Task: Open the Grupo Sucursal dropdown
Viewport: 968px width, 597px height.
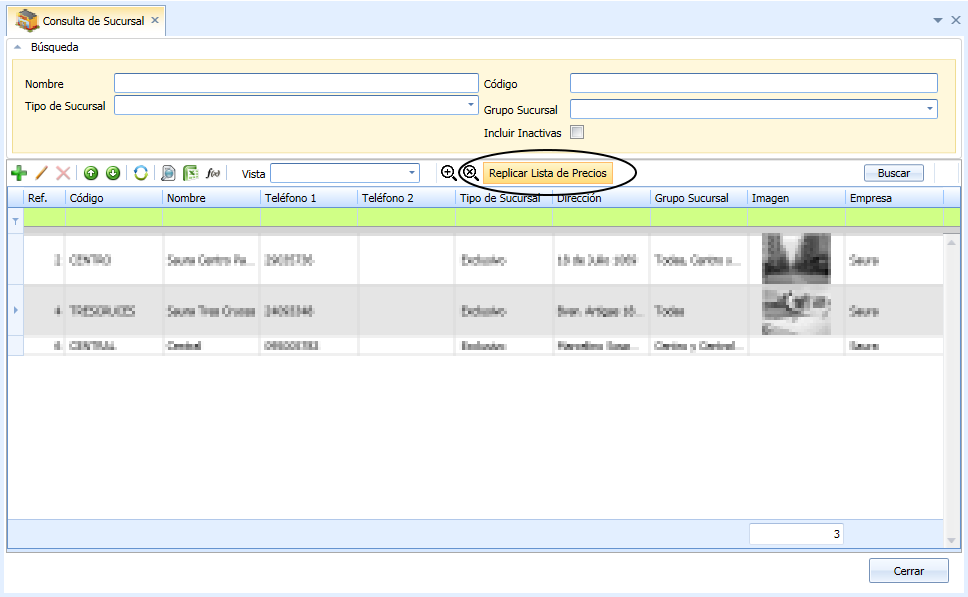Action: [x=930, y=109]
